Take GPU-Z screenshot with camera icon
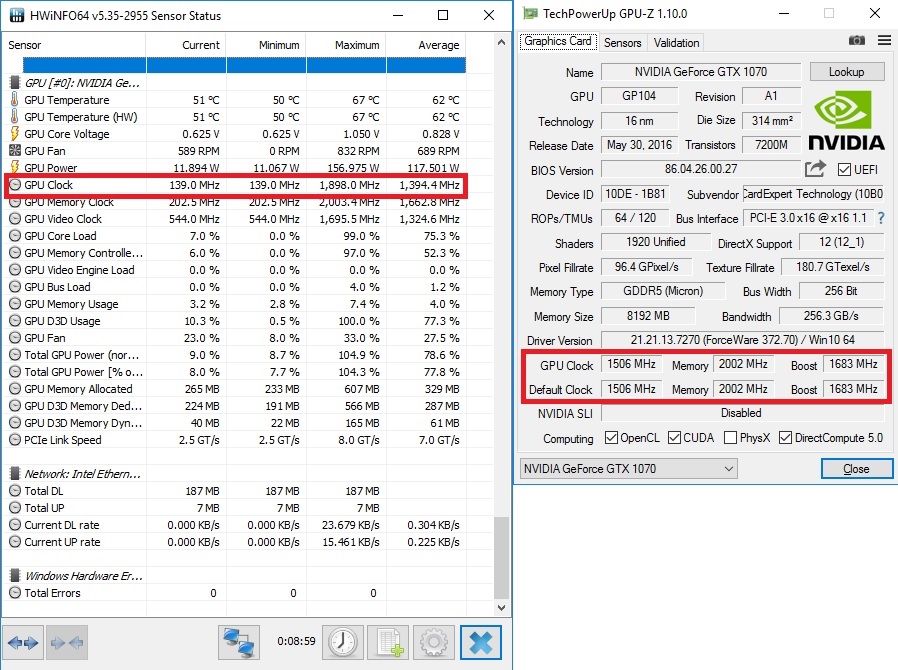The height and width of the screenshot is (670, 898). pyautogui.click(x=857, y=40)
